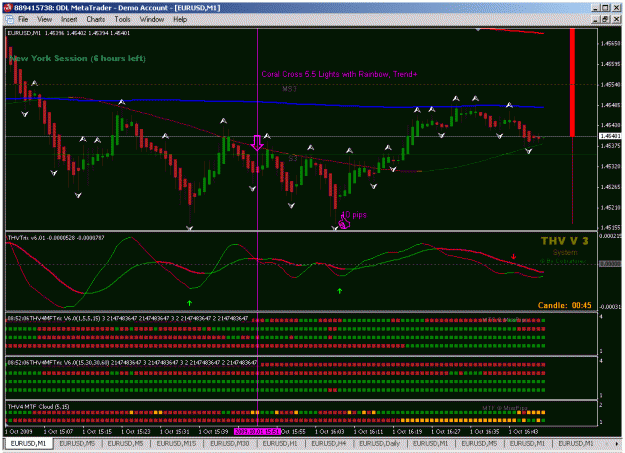Click the '1 Oct 2009' date axis label

click(x=19, y=431)
